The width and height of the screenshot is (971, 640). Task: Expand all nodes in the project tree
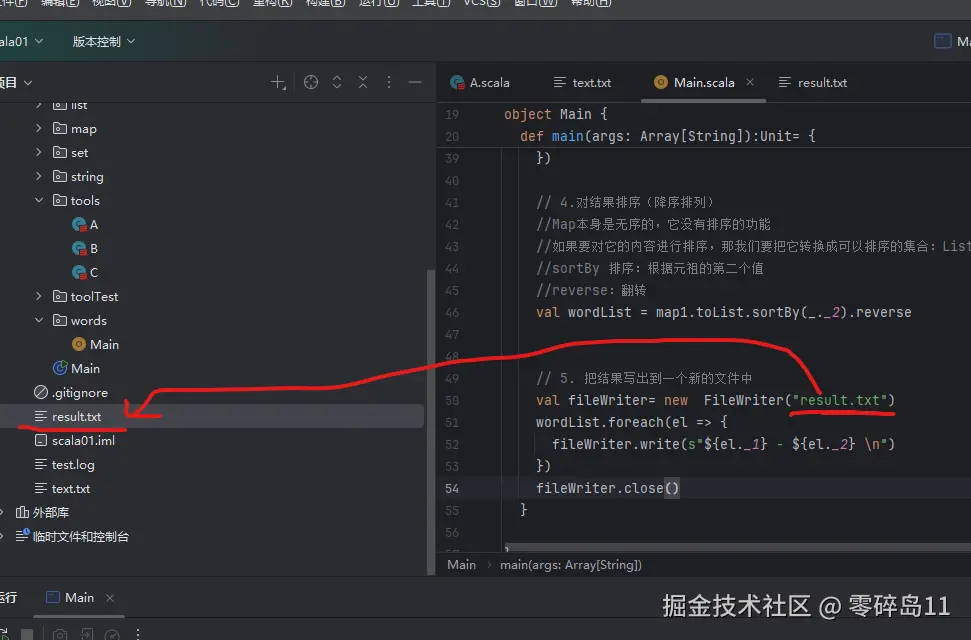click(x=337, y=82)
